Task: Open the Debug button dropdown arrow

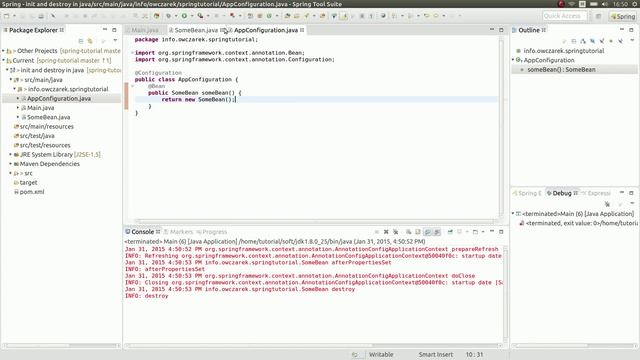Action: pos(176,16)
